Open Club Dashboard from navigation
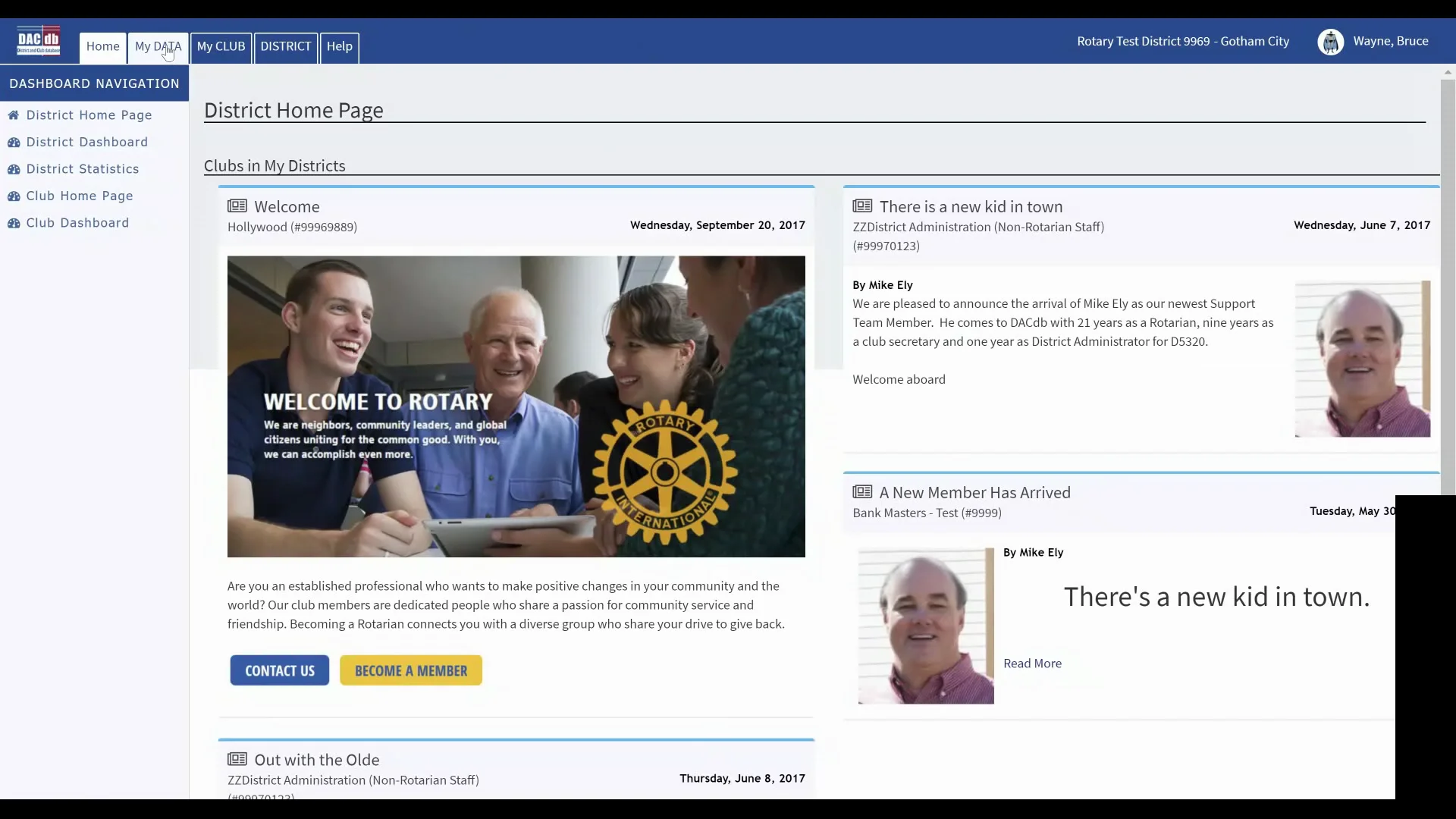1456x819 pixels. 78,223
